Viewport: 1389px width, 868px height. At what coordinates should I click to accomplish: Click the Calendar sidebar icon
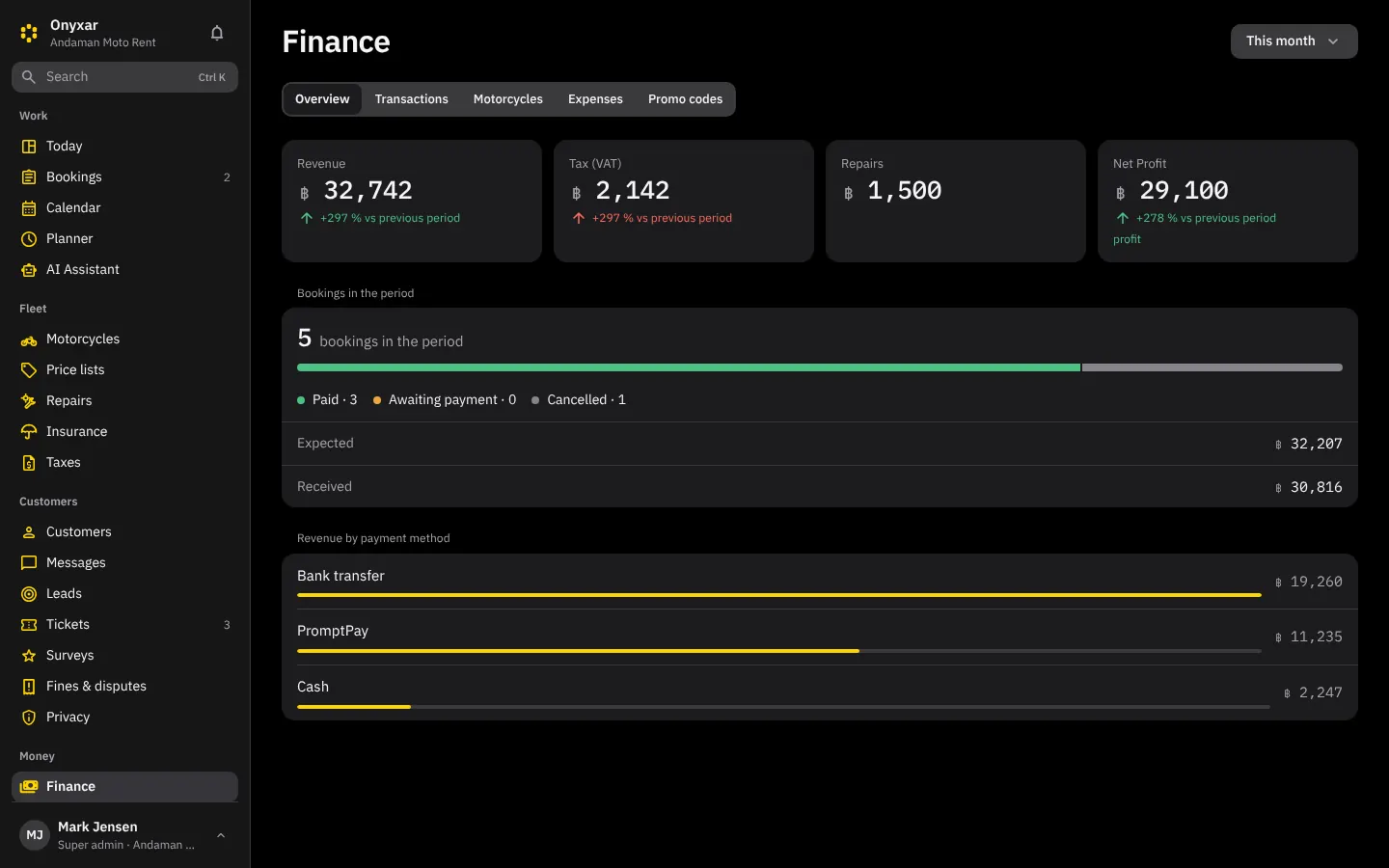click(29, 208)
